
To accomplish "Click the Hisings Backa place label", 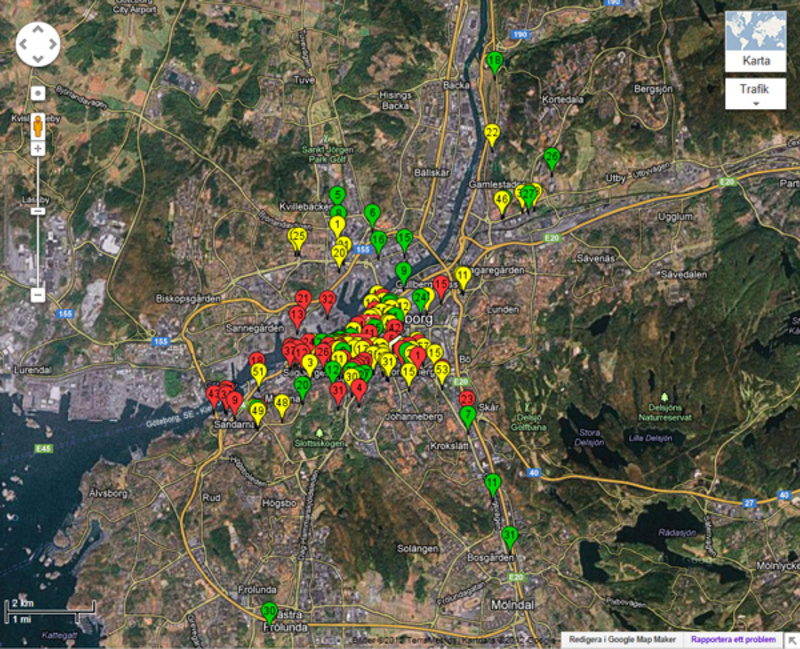I will [x=395, y=101].
